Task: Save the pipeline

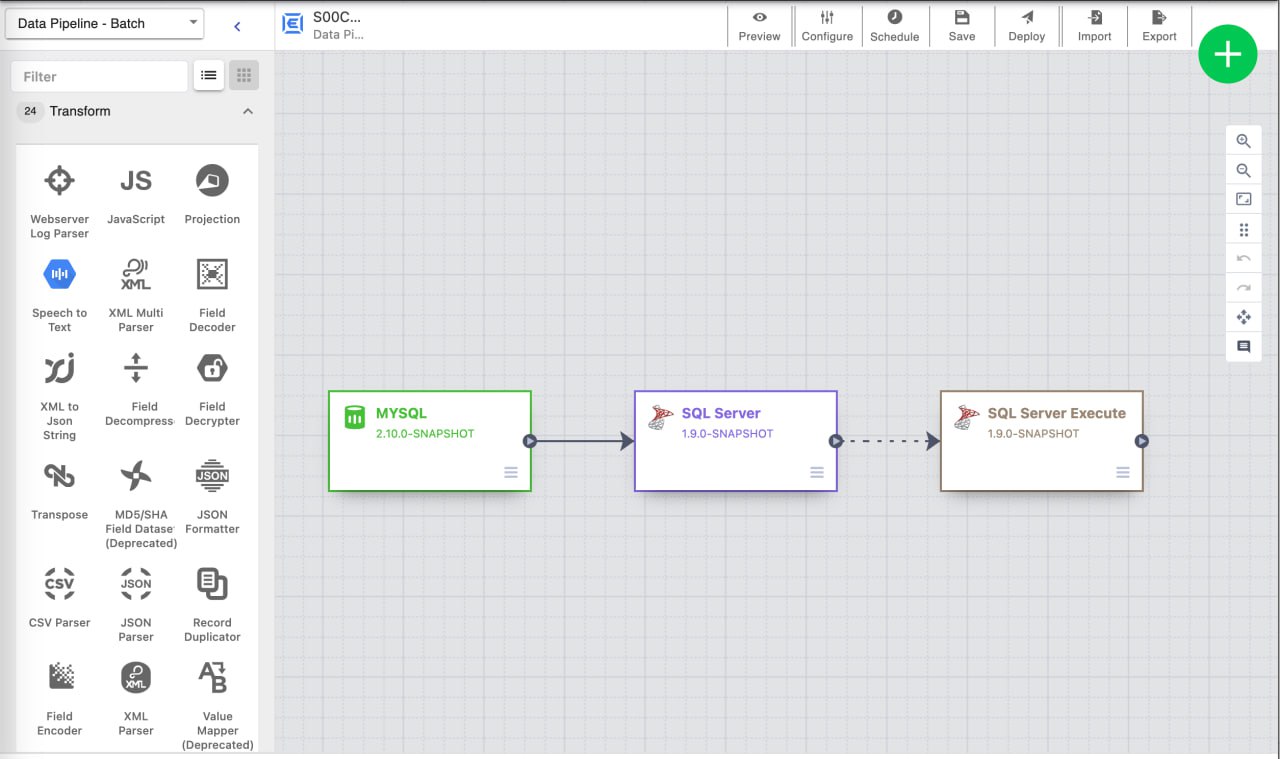Action: pos(962,26)
